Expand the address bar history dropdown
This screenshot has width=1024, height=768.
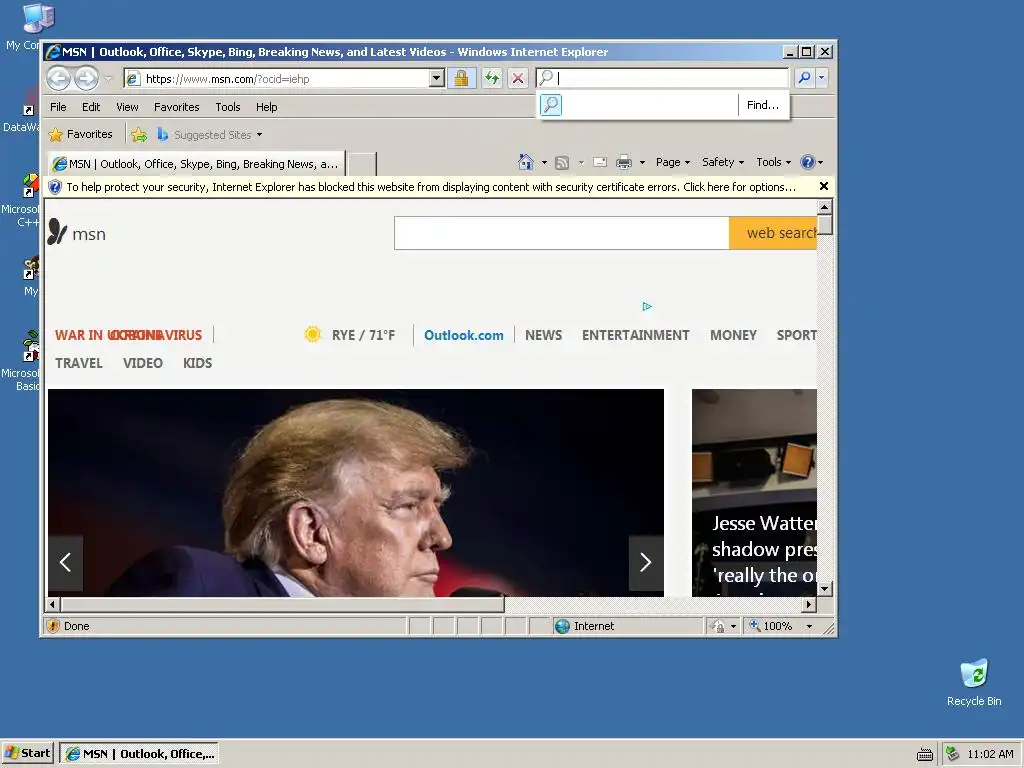click(x=437, y=78)
